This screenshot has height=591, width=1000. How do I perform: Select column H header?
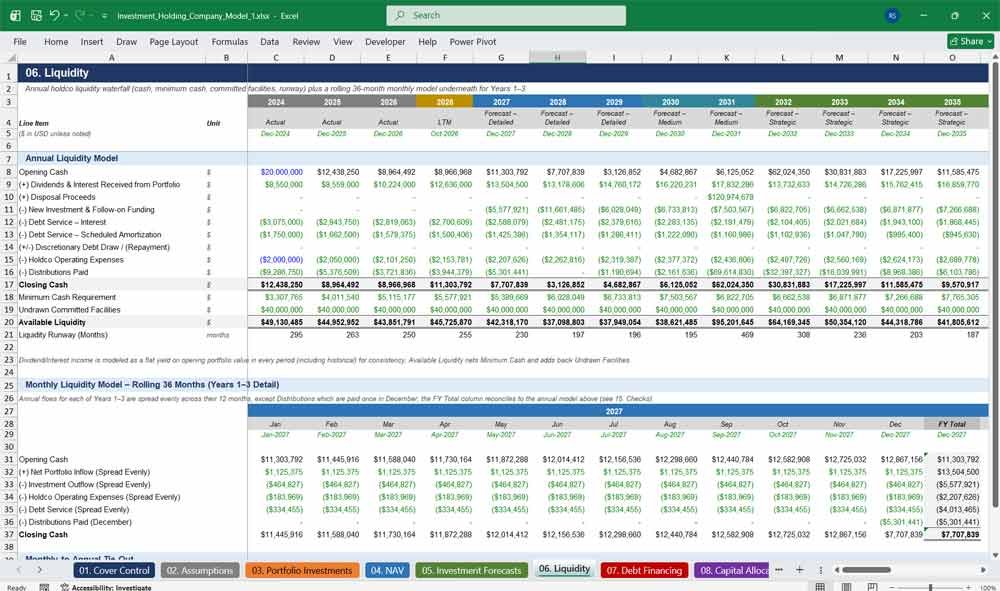[x=557, y=57]
